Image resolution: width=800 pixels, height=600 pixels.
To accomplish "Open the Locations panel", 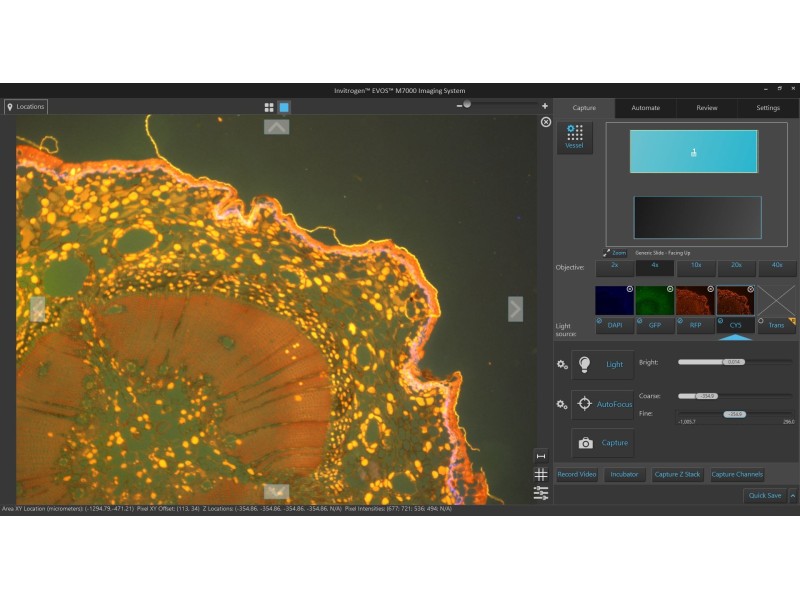I will 26,106.
